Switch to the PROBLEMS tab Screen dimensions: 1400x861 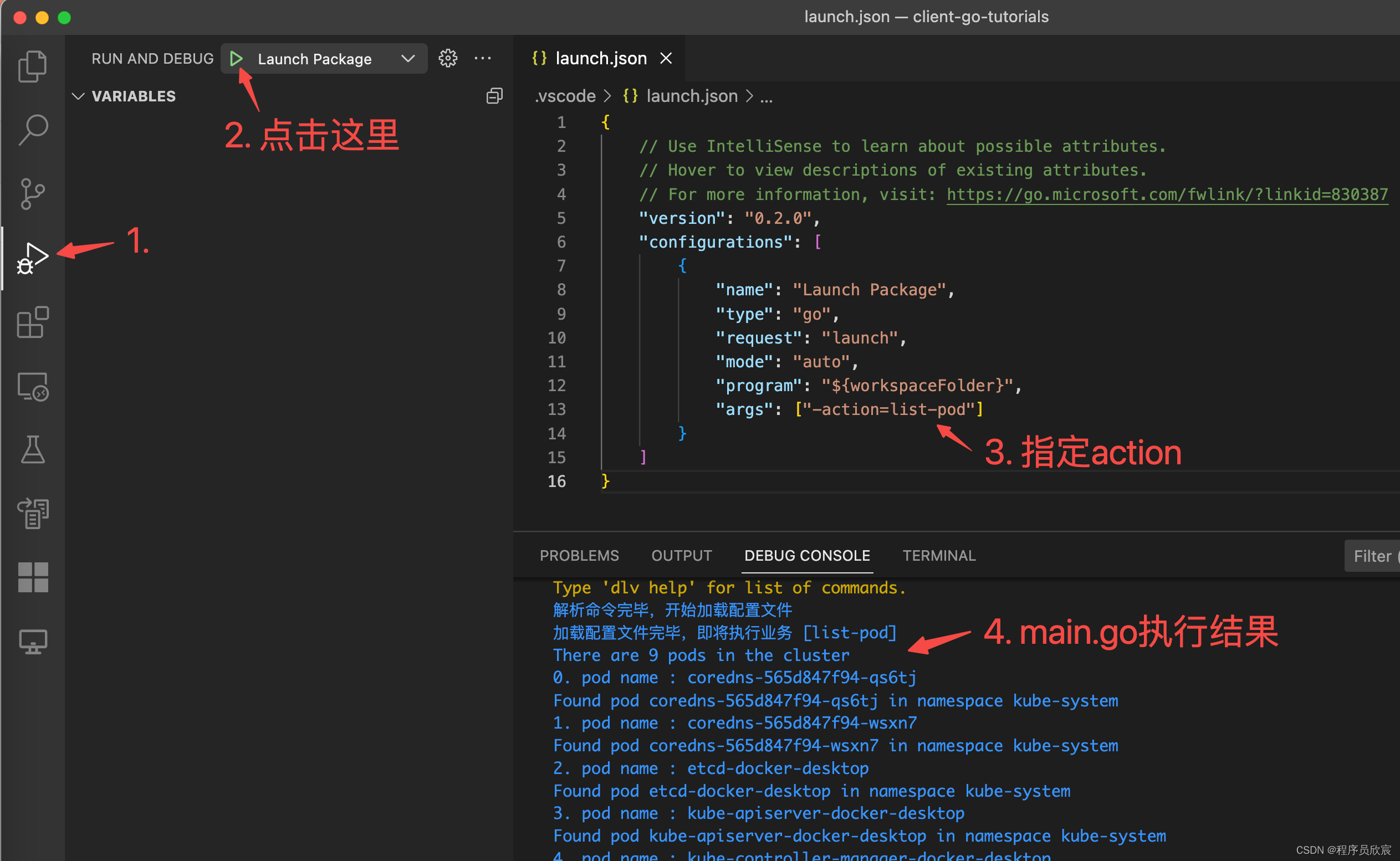[x=579, y=555]
